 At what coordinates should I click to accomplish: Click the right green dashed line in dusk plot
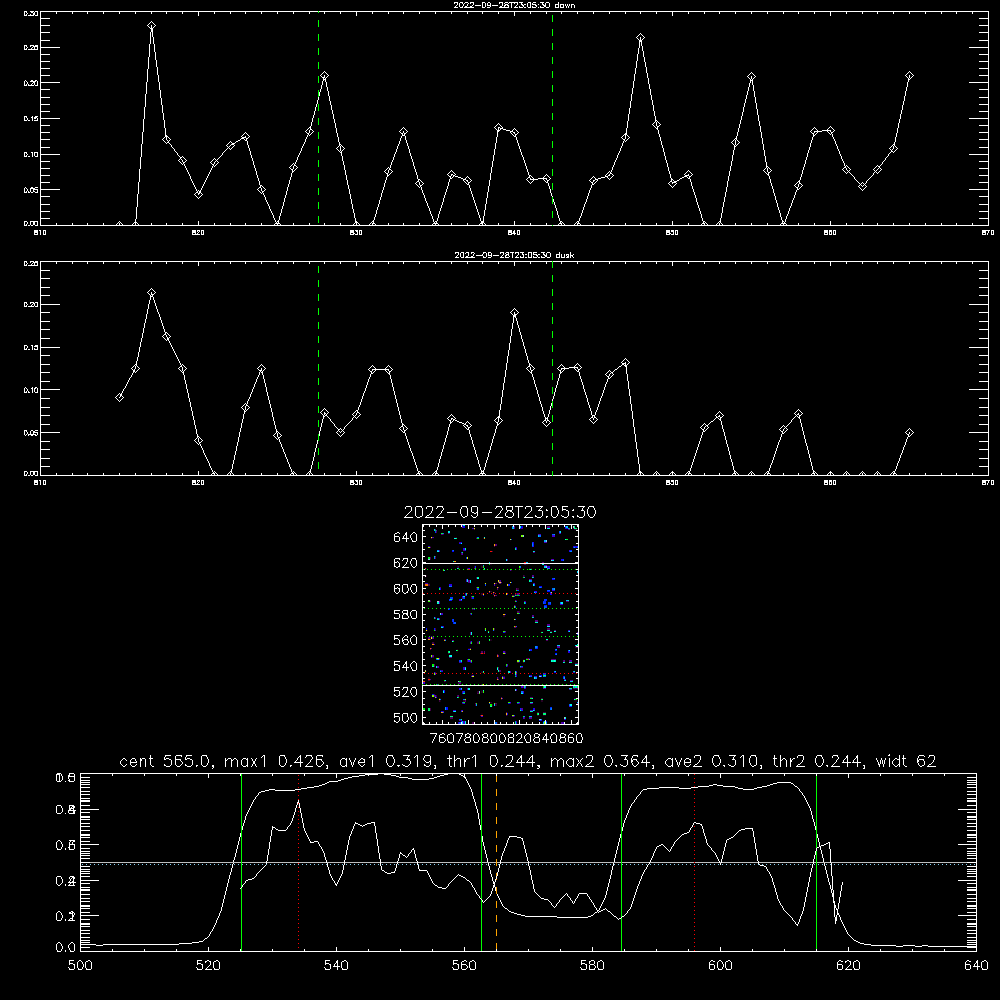(x=552, y=368)
